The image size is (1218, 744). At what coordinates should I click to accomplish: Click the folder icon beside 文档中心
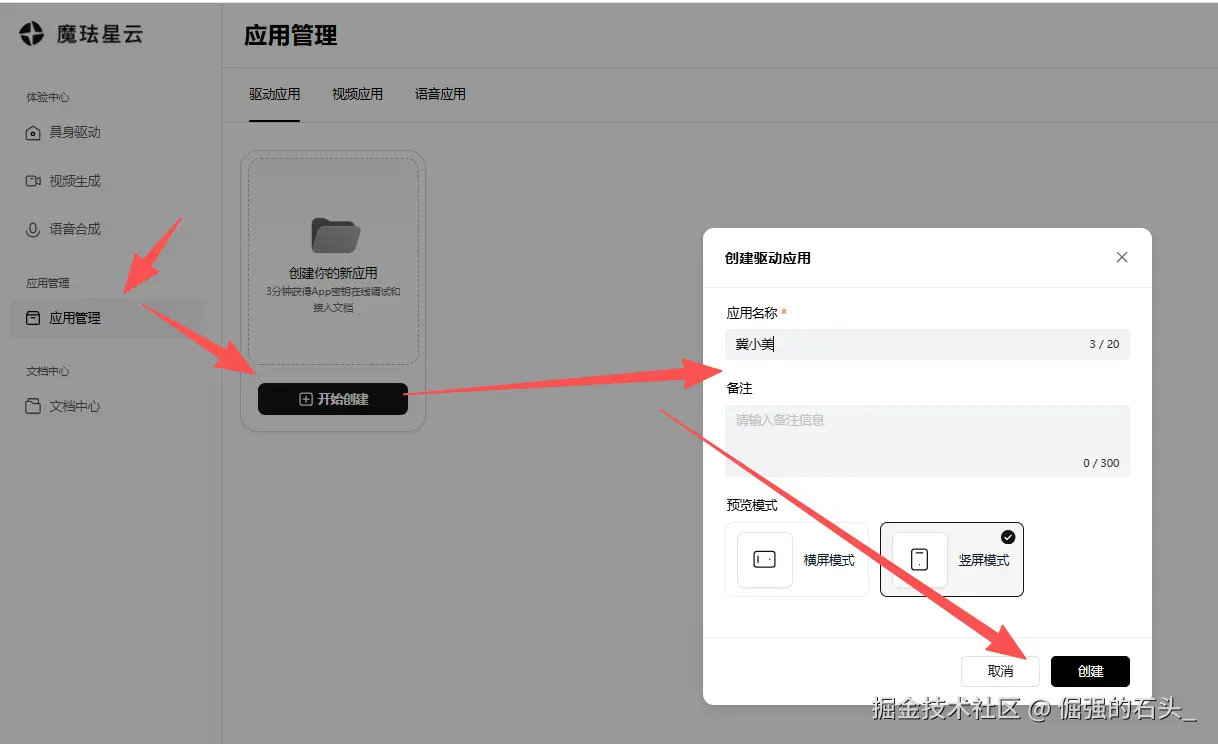32,406
